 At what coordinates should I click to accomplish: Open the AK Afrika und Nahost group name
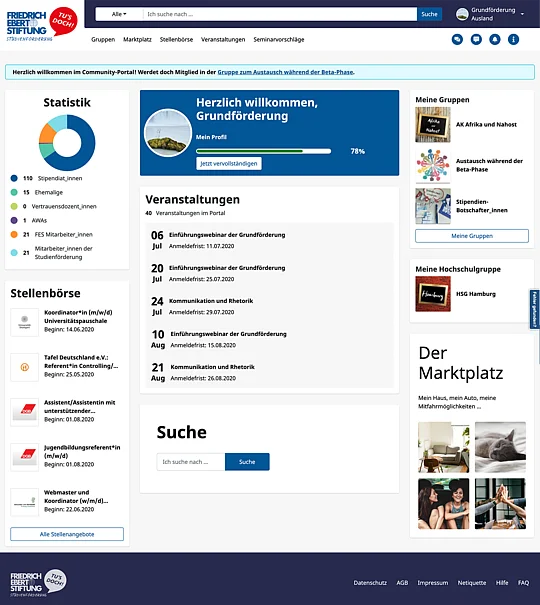coord(486,125)
